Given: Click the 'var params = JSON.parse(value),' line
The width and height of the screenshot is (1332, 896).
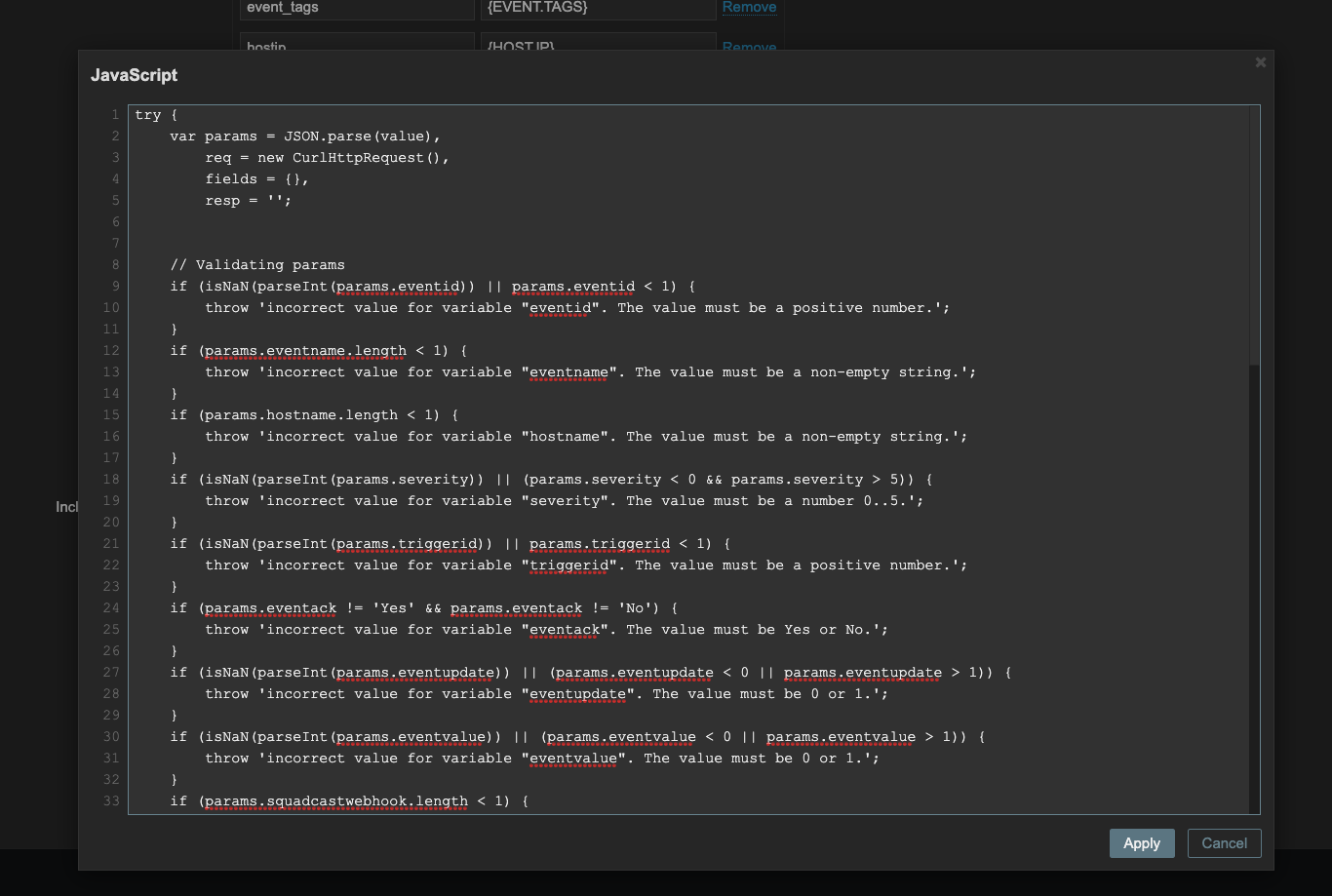Looking at the screenshot, I should tap(305, 136).
